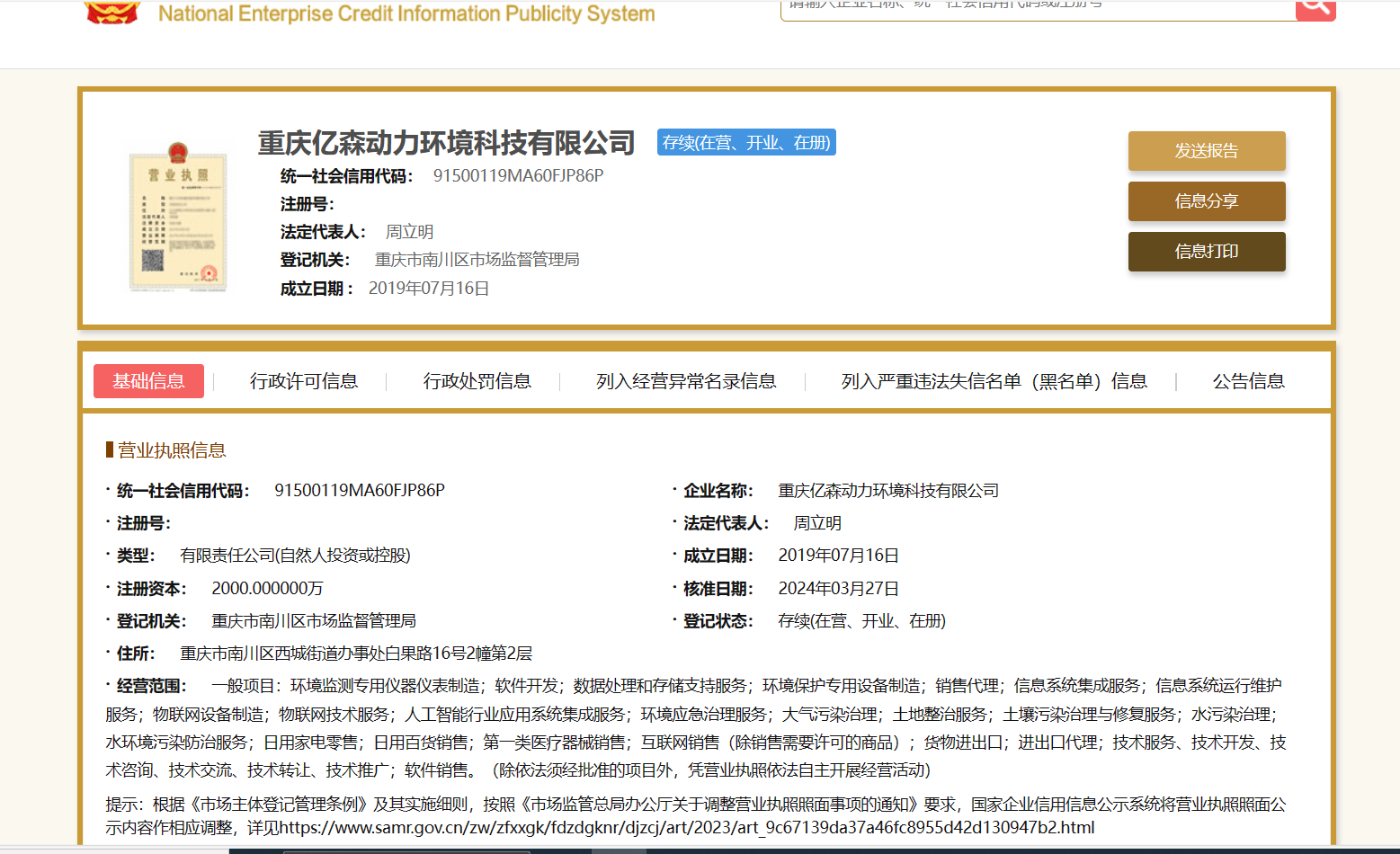Viewport: 1400px width, 854px height.
Task: Click the credit code 91500119MA60FJP86P in the header
Action: tap(518, 175)
